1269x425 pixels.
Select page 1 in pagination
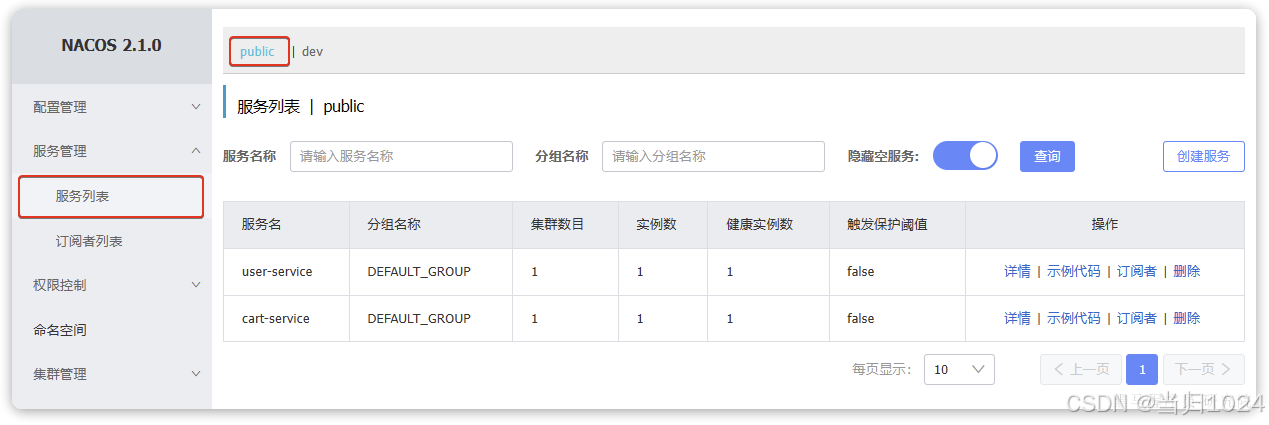click(1142, 369)
